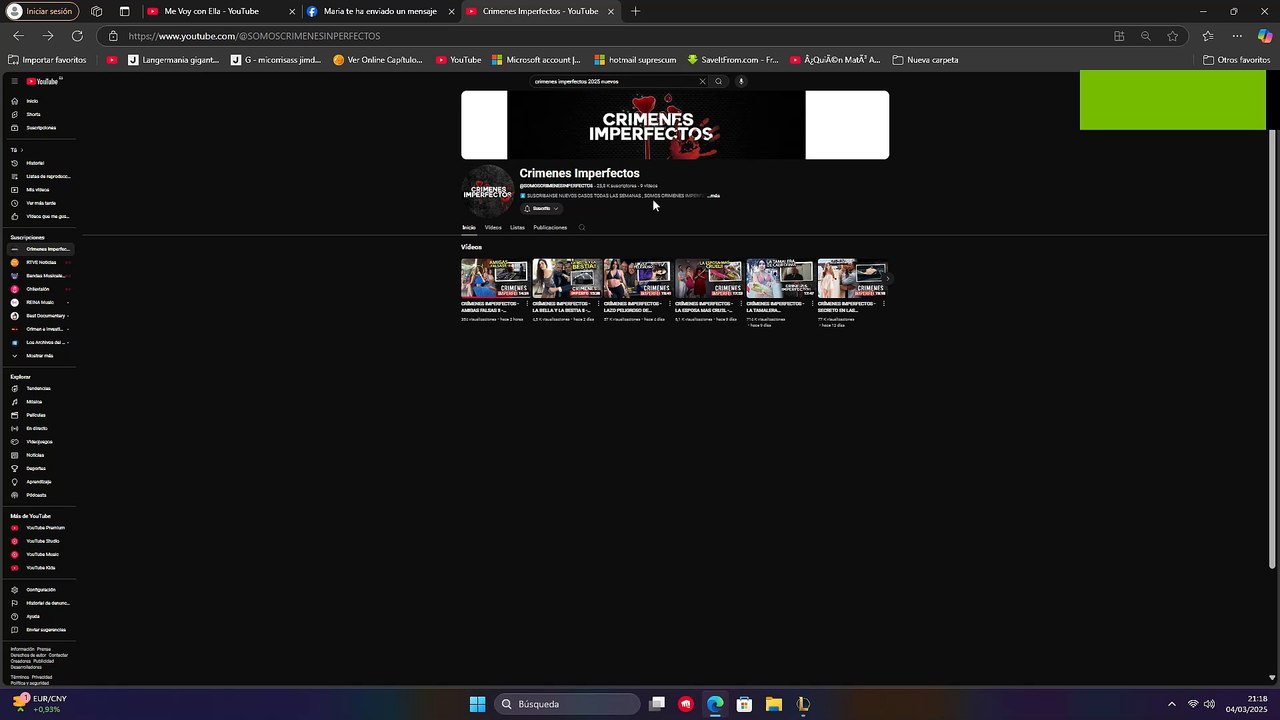The image size is (1280, 720).
Task: Open File Explorer from the taskbar
Action: (x=773, y=704)
